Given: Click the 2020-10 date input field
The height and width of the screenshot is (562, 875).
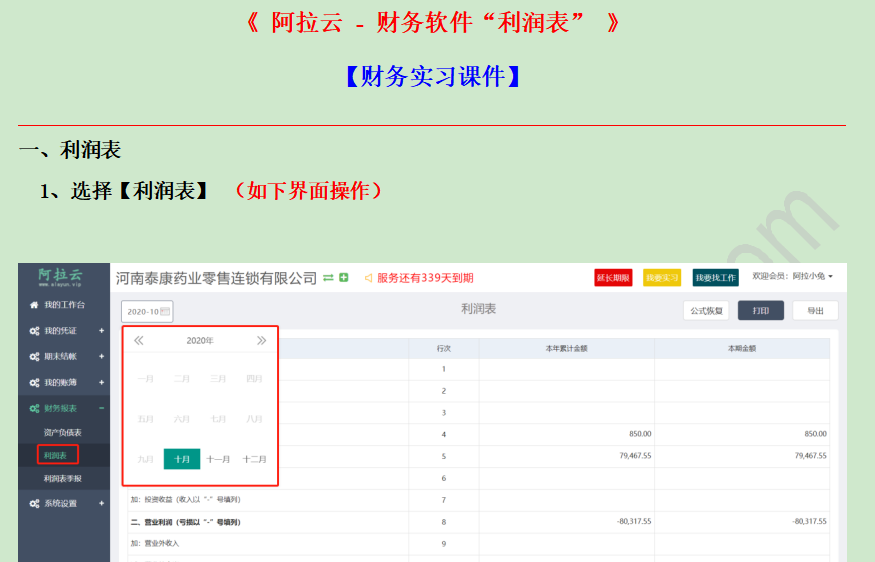Looking at the screenshot, I should (147, 311).
